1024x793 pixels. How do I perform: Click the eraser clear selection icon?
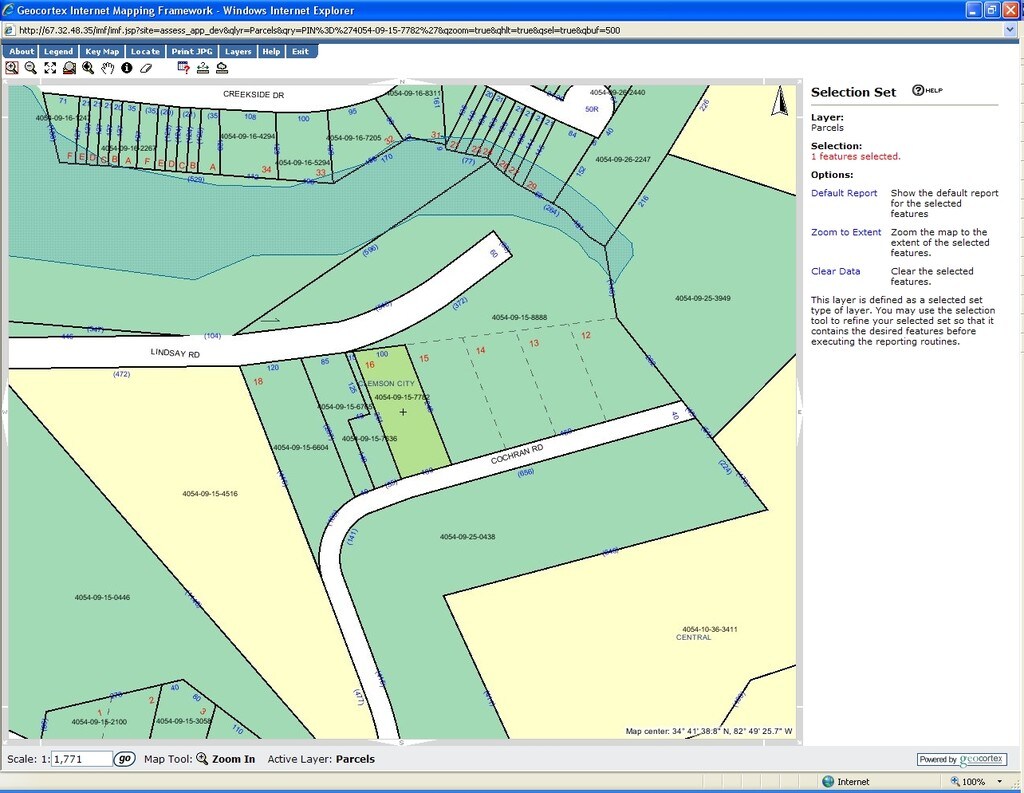pyautogui.click(x=146, y=68)
